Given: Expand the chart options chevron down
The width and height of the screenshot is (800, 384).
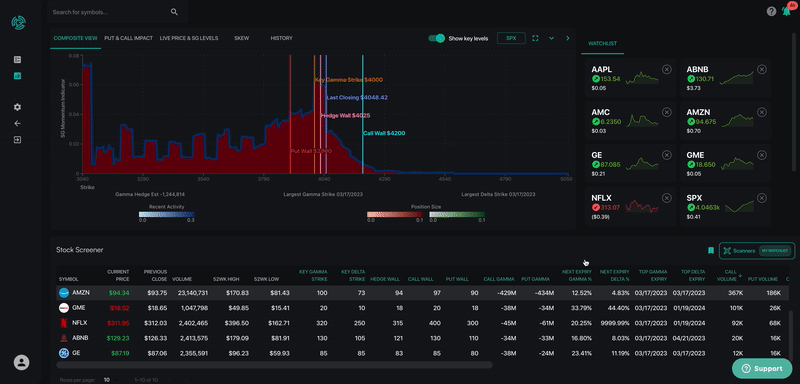Looking at the screenshot, I should 552,38.
